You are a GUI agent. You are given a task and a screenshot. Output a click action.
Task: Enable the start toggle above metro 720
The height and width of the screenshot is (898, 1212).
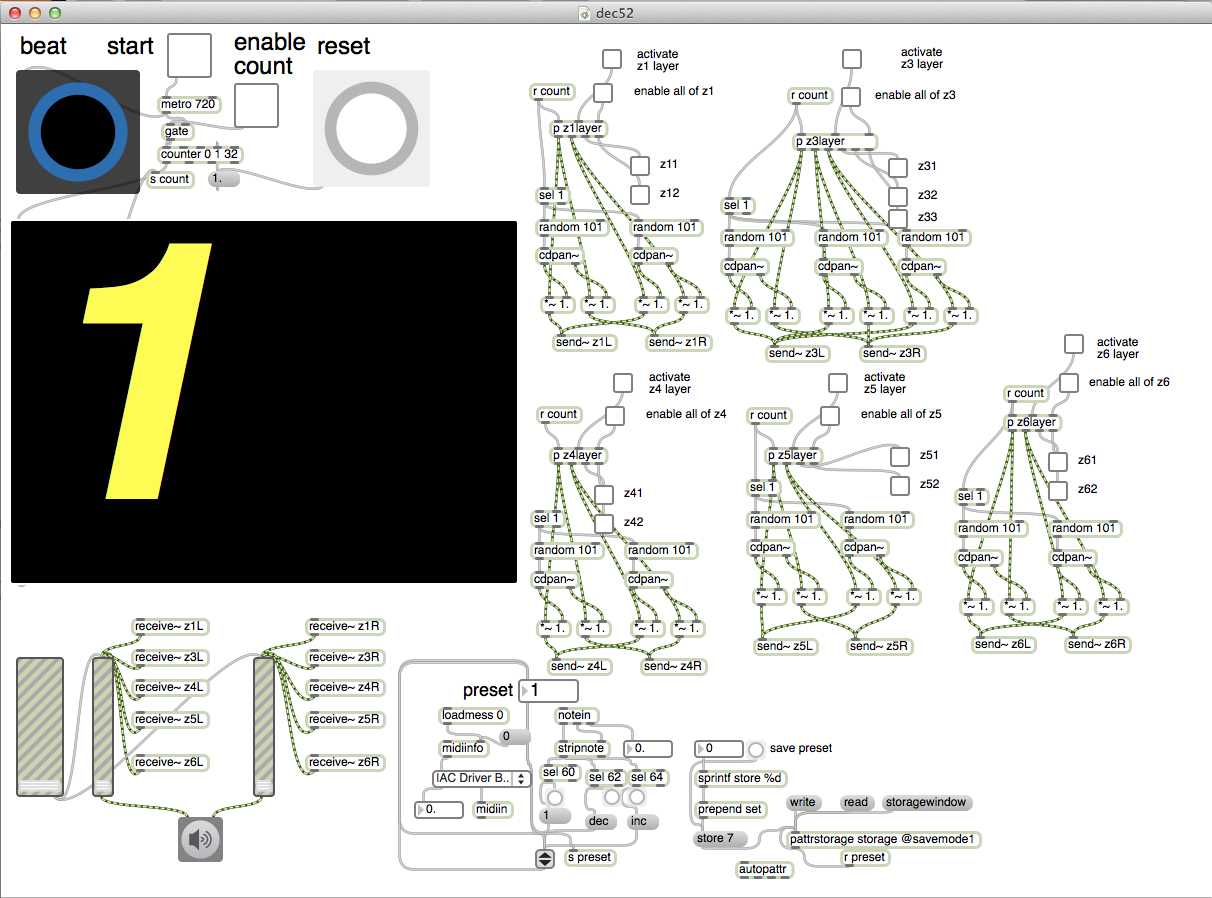coord(189,57)
